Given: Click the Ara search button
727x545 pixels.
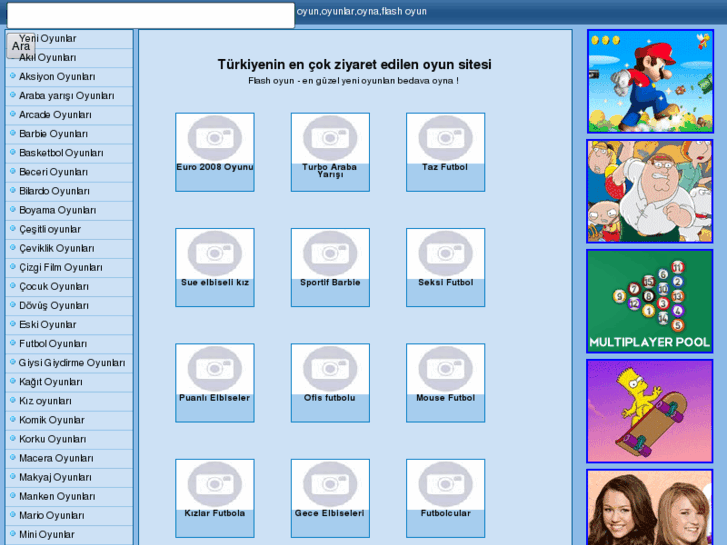Looking at the screenshot, I should point(21,46).
